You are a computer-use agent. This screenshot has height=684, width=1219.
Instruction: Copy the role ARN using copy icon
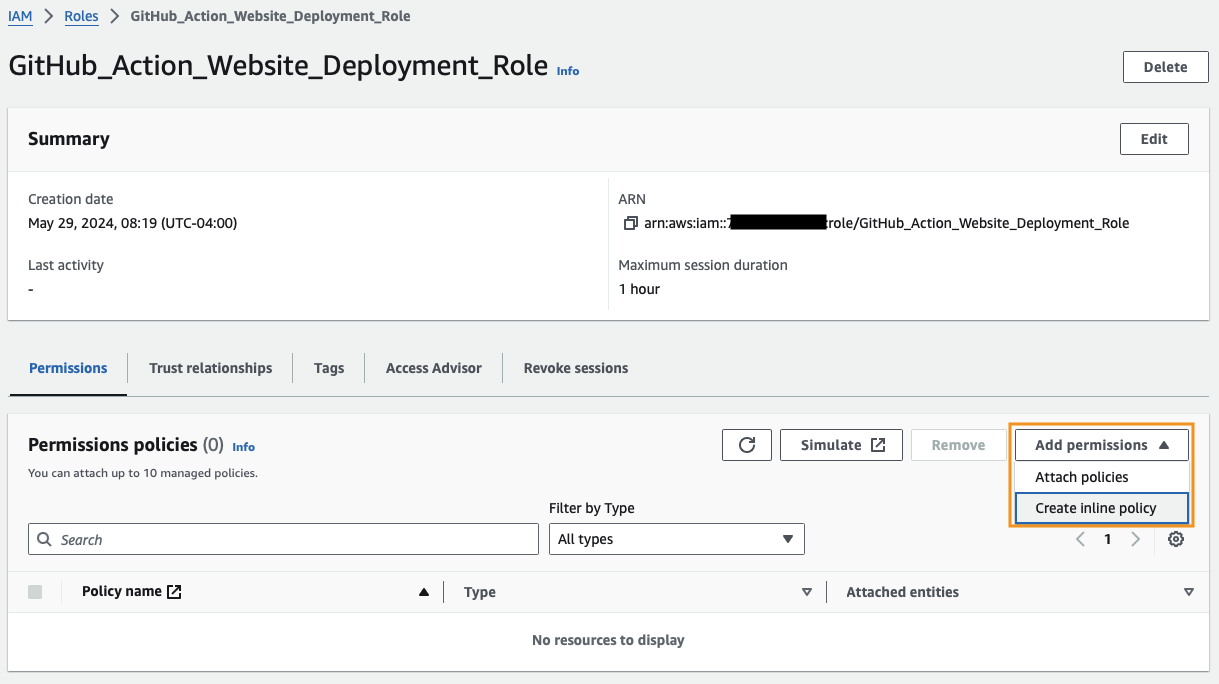coord(630,224)
